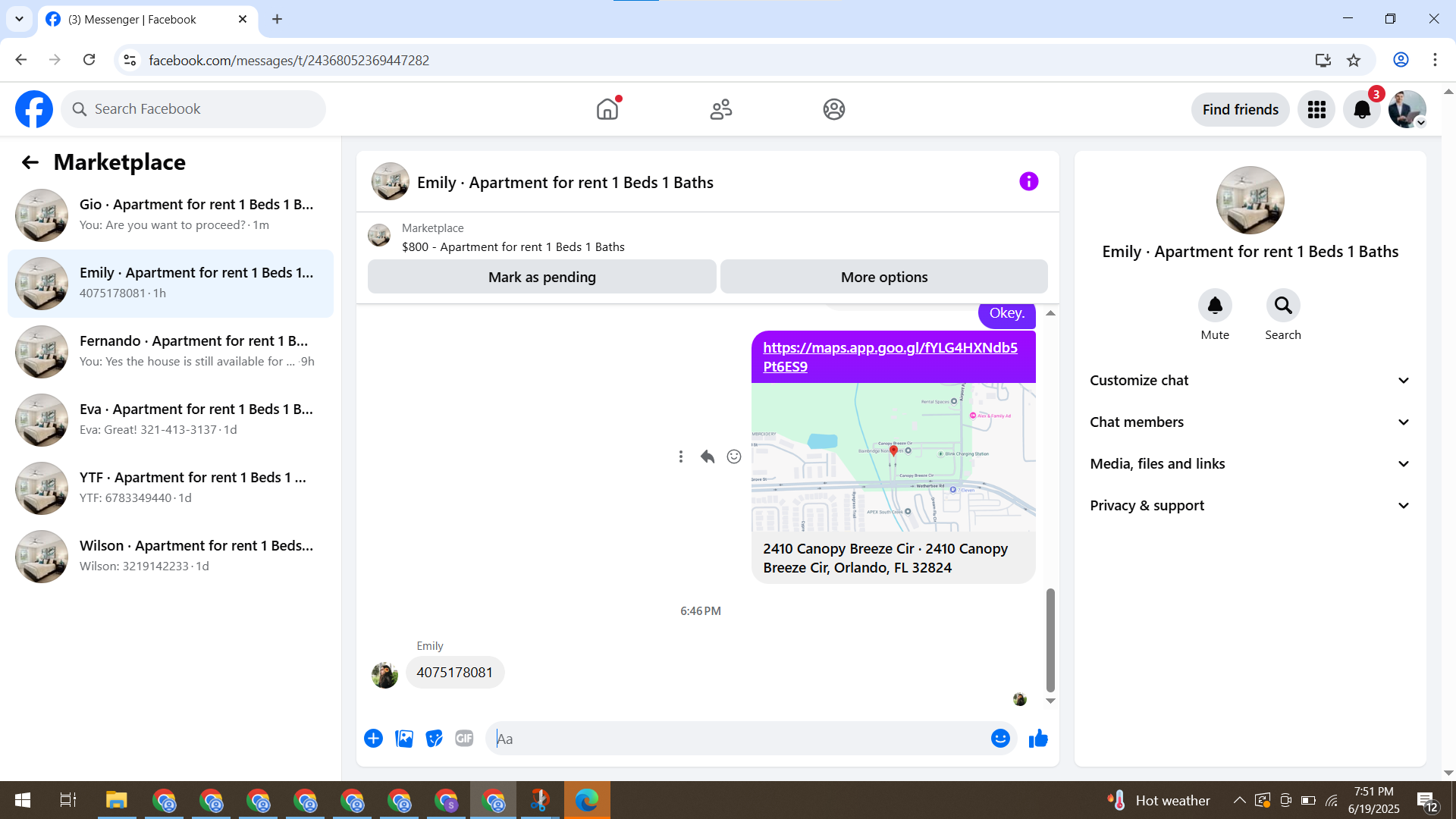Open File Explorer from taskbar

pos(116,800)
